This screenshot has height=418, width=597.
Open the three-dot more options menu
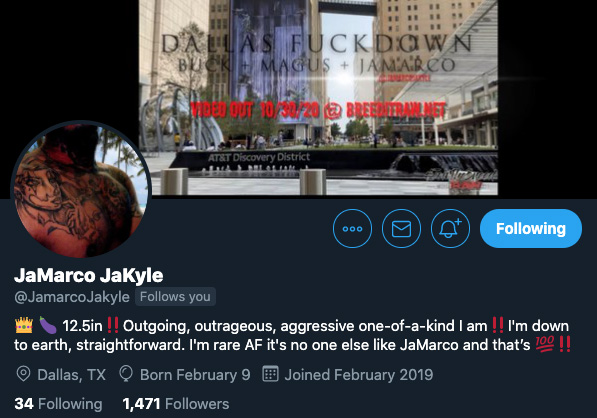pos(352,228)
